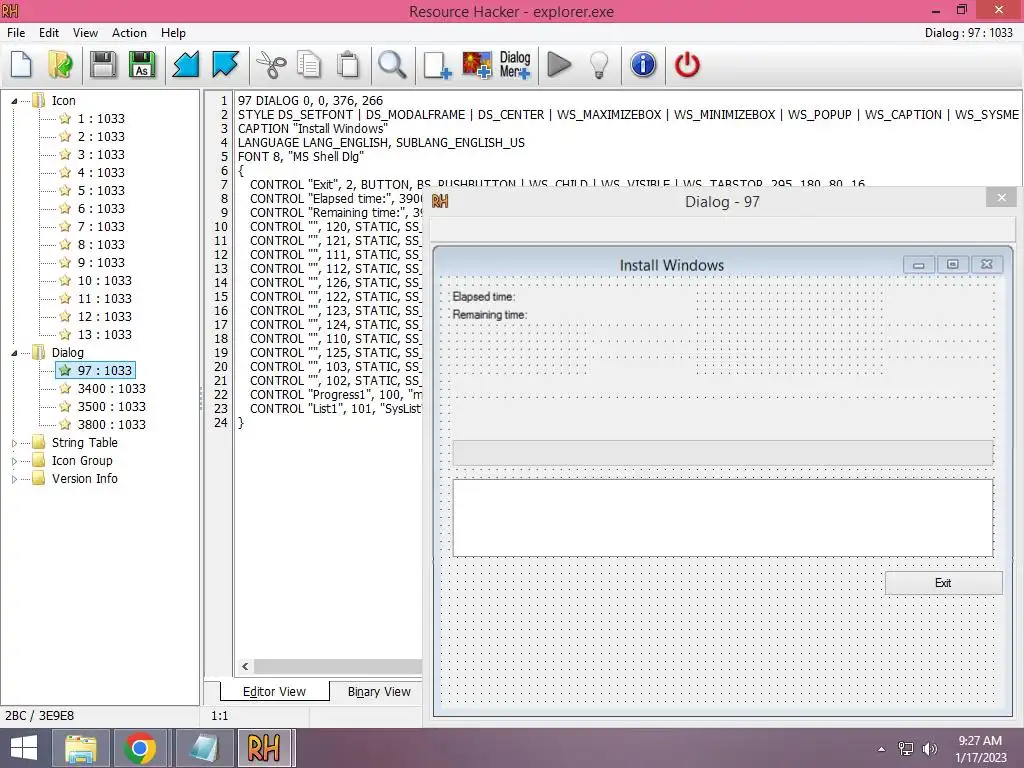The width and height of the screenshot is (1024, 768).
Task: Expand the Icon Group folder
Action: pyautogui.click(x=14, y=461)
